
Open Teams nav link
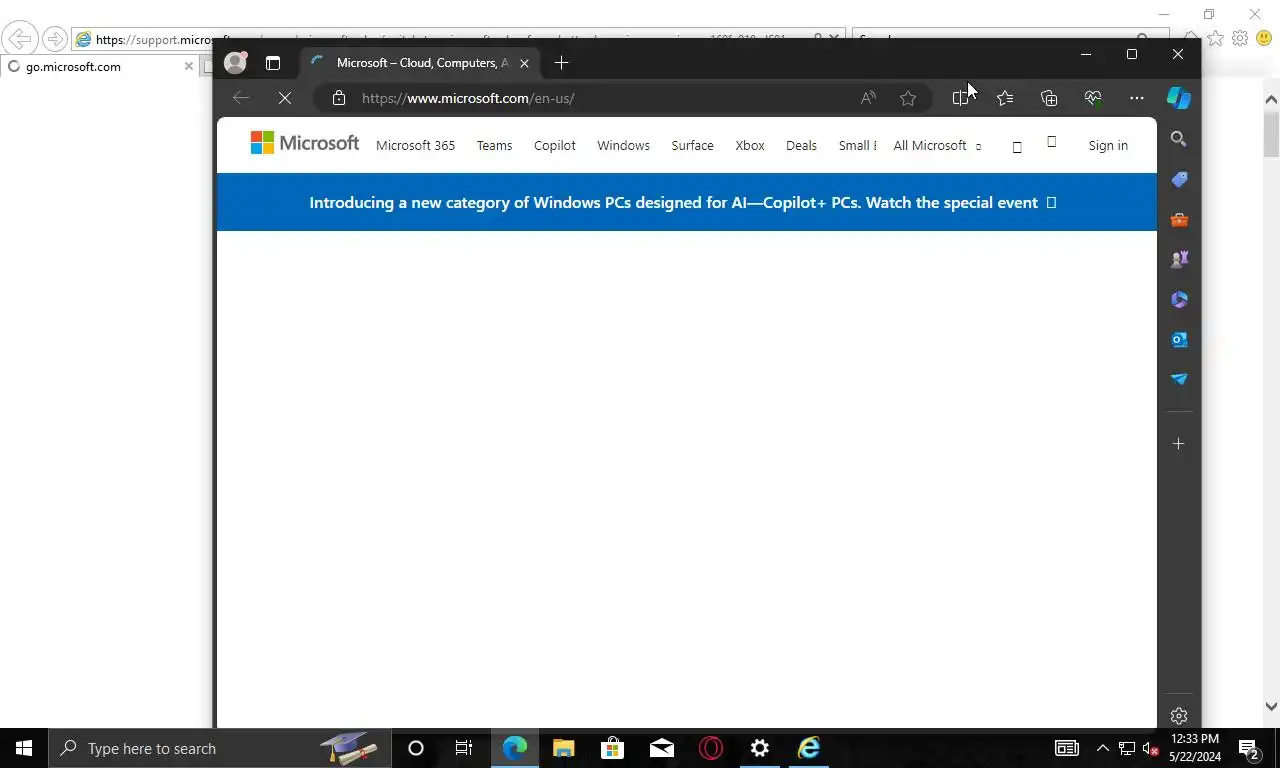(x=494, y=145)
